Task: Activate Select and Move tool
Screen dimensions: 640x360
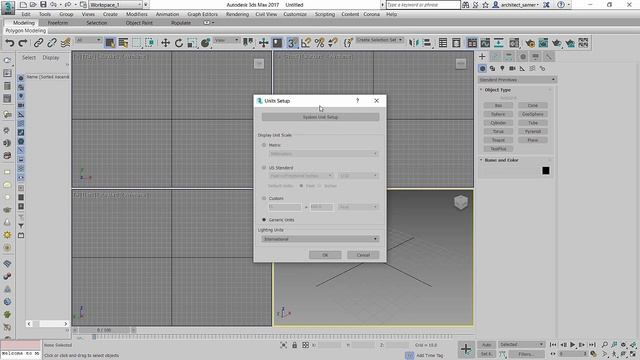Action: 165,42
